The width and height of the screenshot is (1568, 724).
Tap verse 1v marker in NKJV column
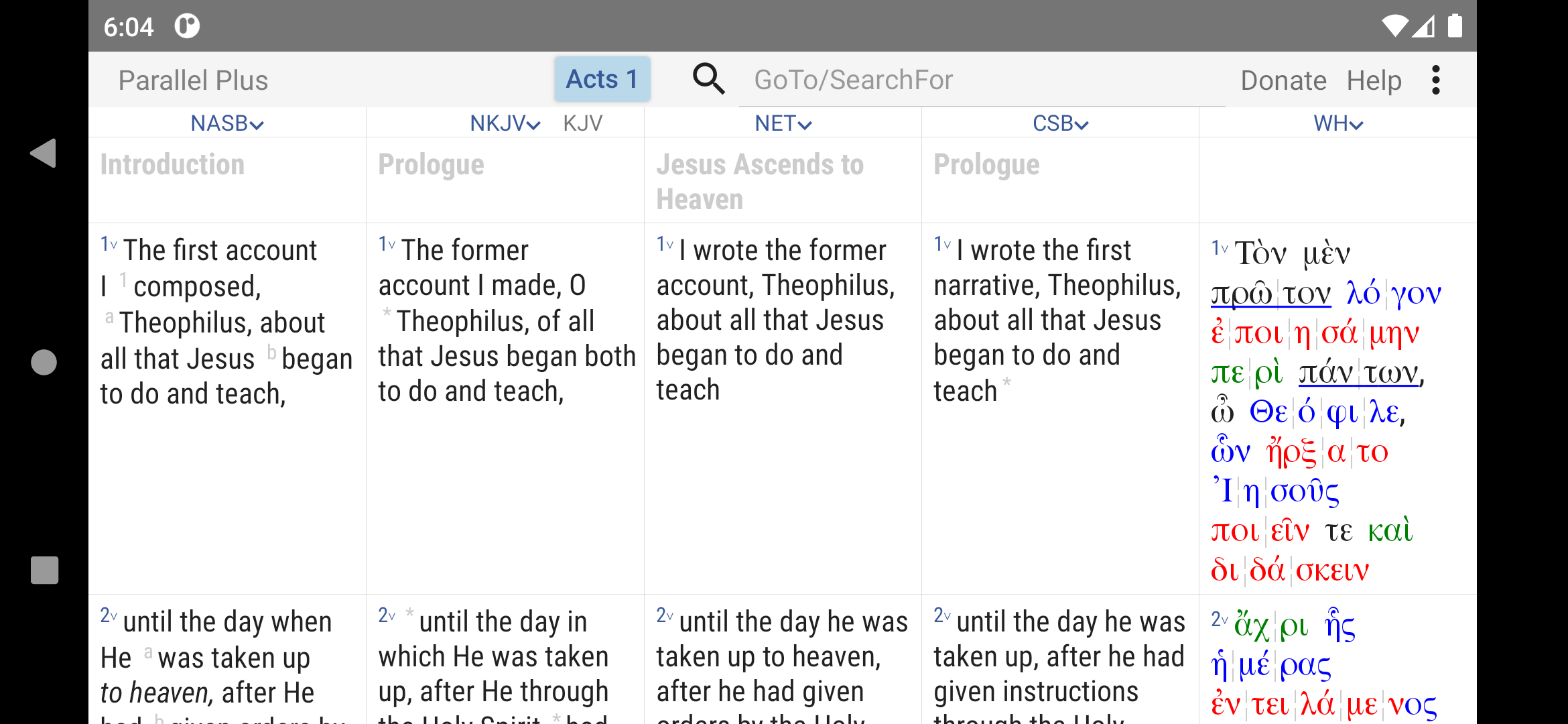[387, 243]
